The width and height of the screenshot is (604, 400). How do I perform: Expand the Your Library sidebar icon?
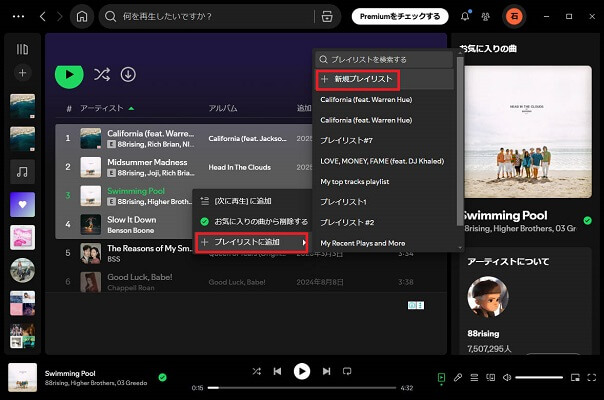[22, 49]
